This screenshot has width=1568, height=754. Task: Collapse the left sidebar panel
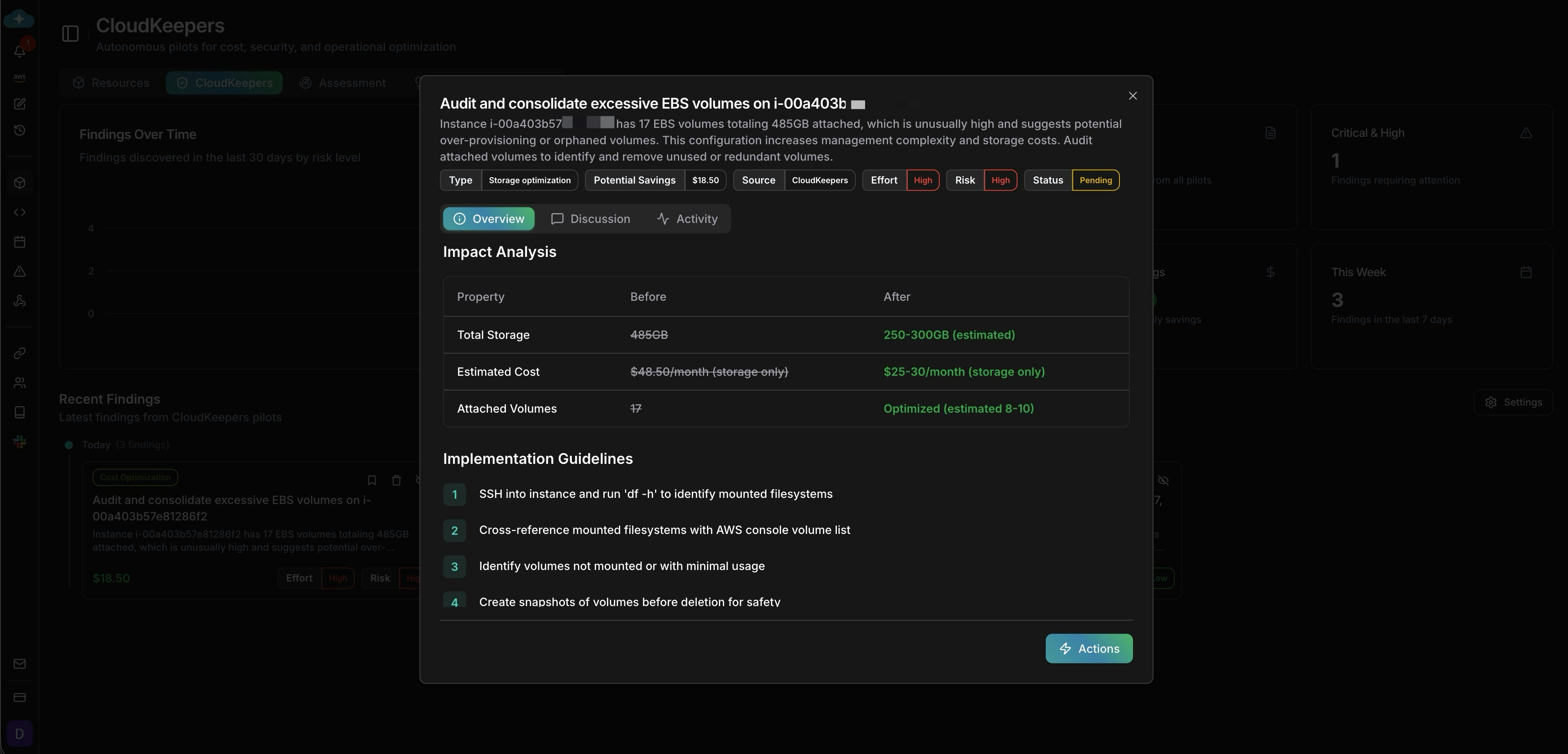[70, 33]
